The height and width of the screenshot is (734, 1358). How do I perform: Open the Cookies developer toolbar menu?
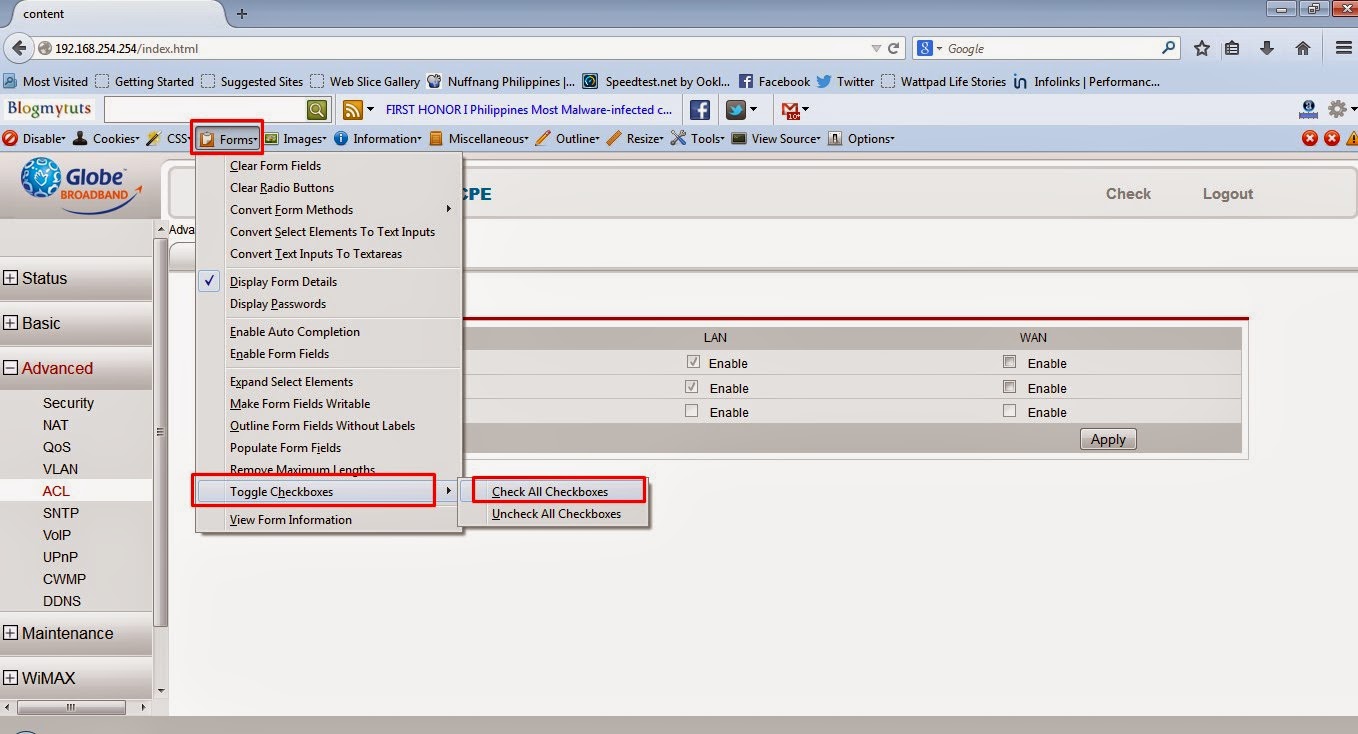pyautogui.click(x=107, y=139)
